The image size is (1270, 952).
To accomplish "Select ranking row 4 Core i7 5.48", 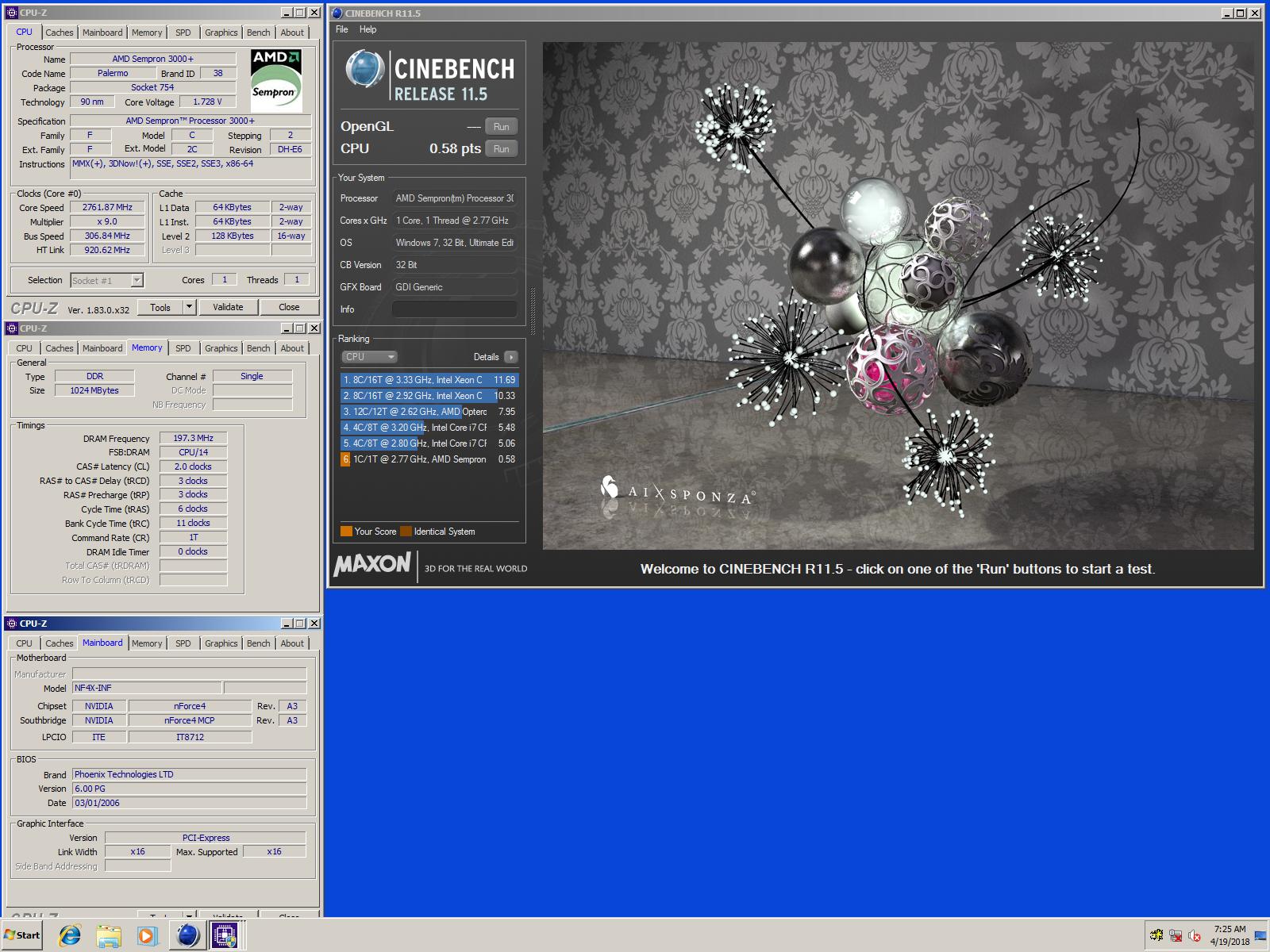I will (429, 428).
